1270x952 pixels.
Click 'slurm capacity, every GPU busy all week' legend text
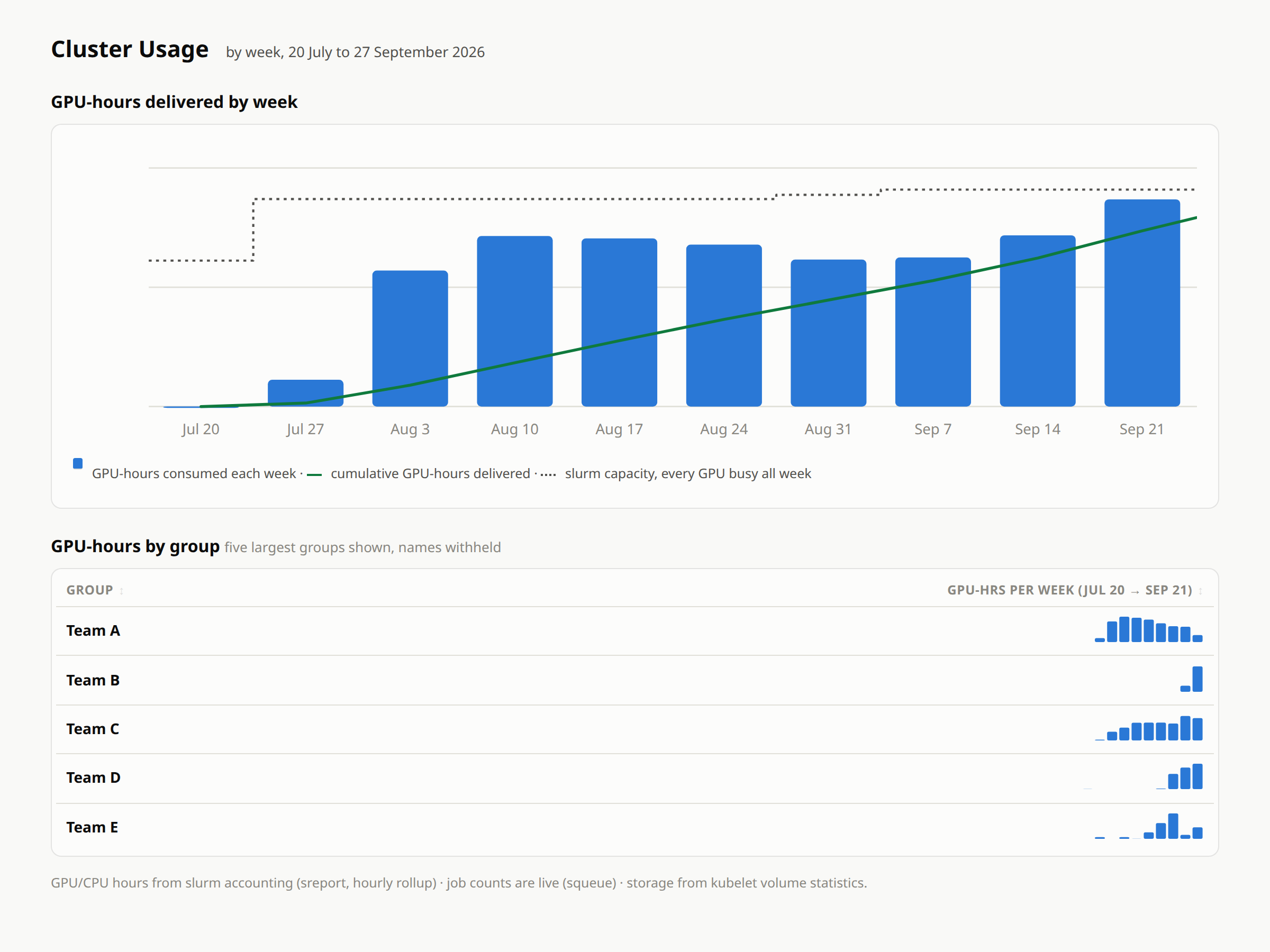(688, 473)
